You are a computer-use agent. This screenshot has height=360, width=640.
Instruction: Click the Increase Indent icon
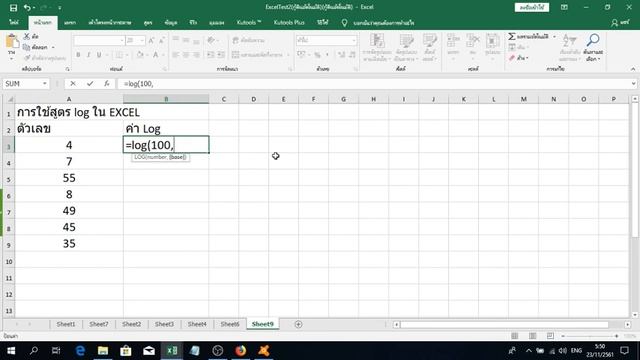tap(220, 55)
